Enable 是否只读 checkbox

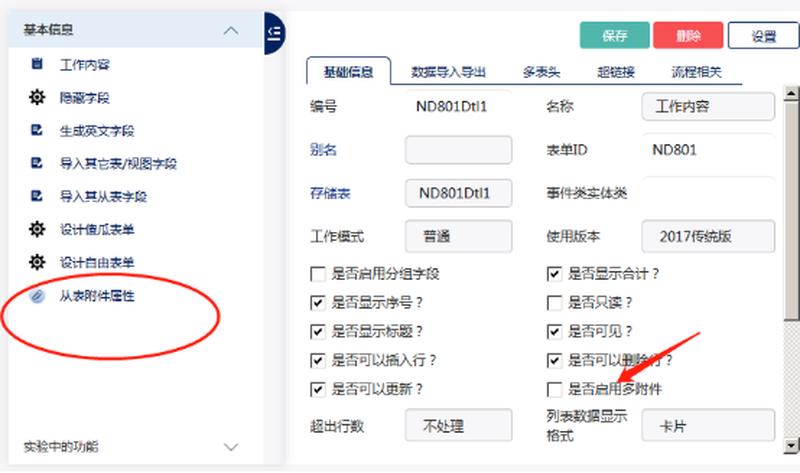pos(554,303)
